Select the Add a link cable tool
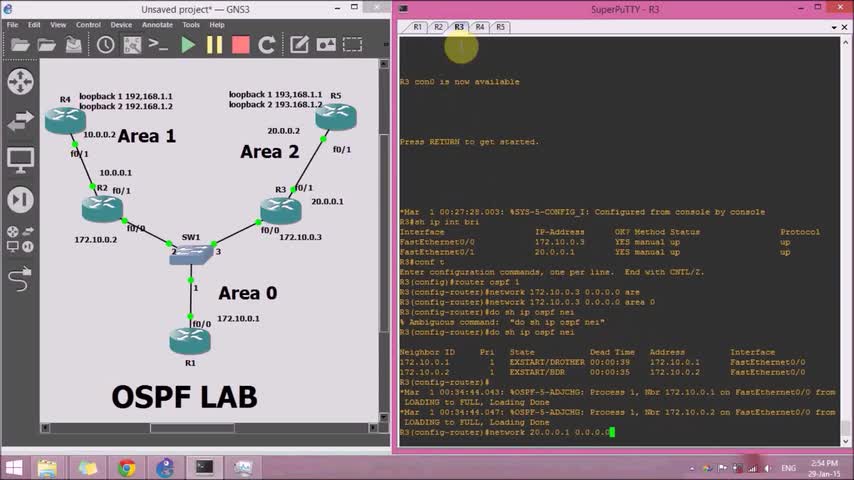Image resolution: width=854 pixels, height=480 pixels. pos(20,279)
